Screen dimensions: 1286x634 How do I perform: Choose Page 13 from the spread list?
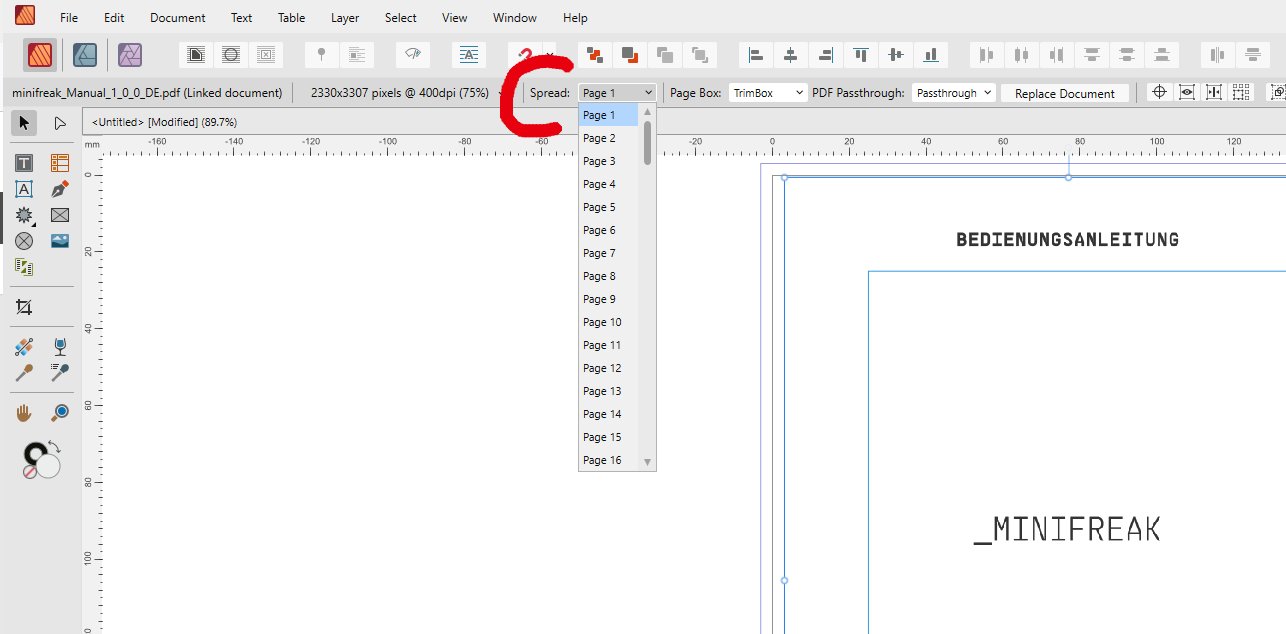click(x=608, y=391)
